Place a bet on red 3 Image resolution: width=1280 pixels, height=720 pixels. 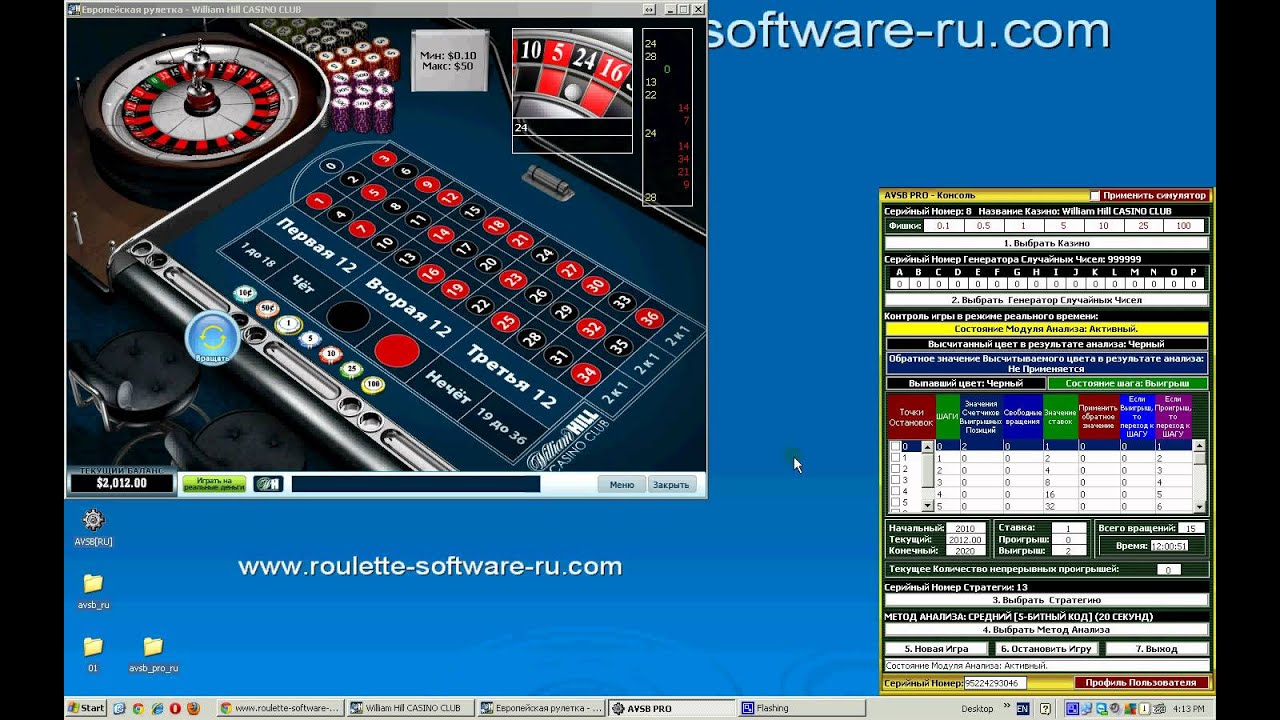click(x=383, y=158)
